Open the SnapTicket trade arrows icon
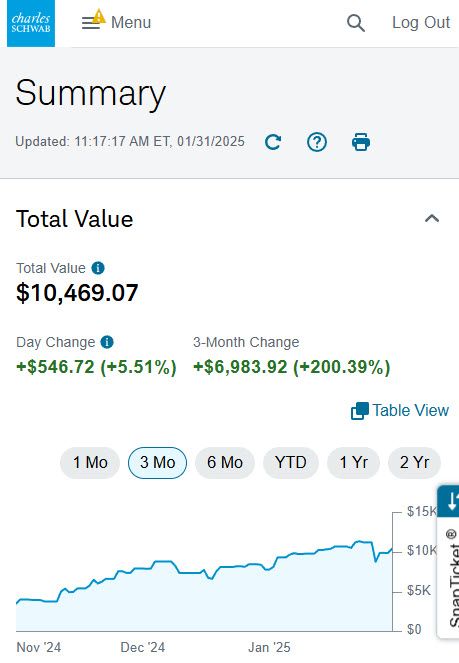459x663 pixels. [451, 501]
